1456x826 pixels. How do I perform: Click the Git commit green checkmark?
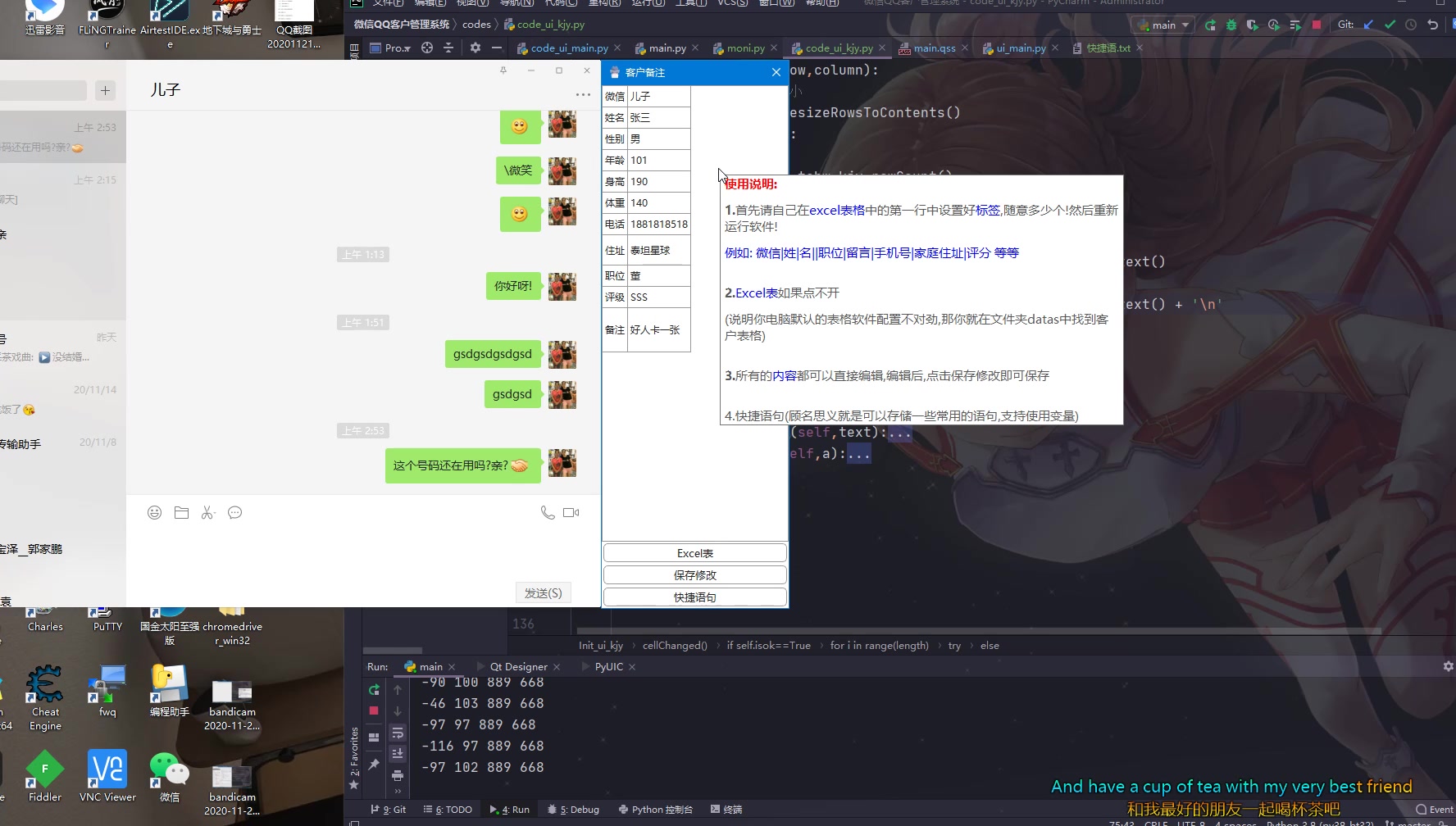pos(1390,25)
